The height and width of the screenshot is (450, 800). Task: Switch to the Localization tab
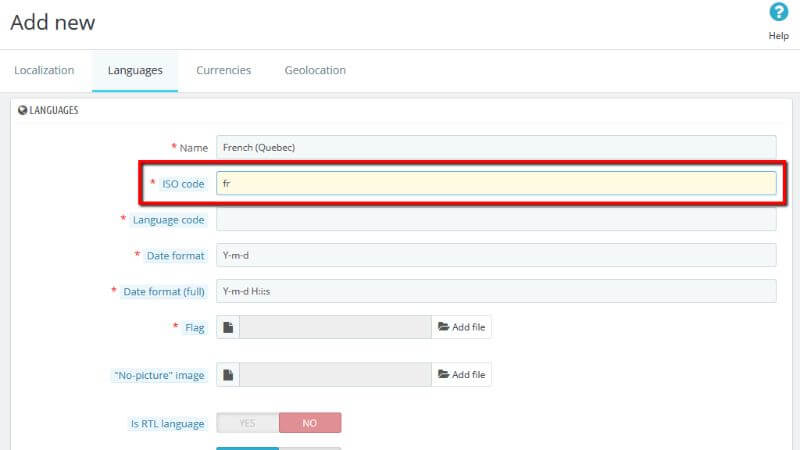point(44,70)
